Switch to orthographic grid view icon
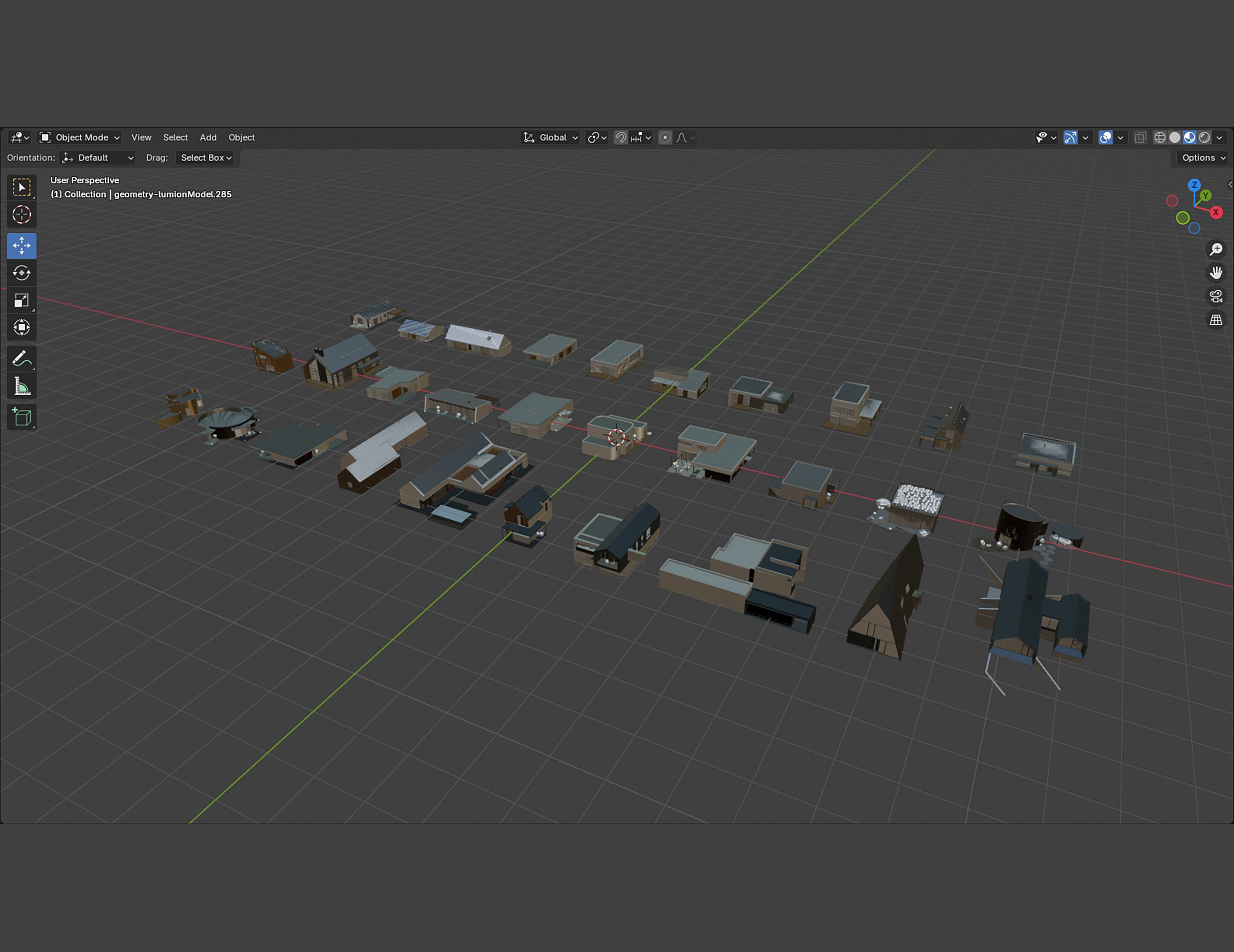This screenshot has height=952, width=1234. pos(1216,320)
